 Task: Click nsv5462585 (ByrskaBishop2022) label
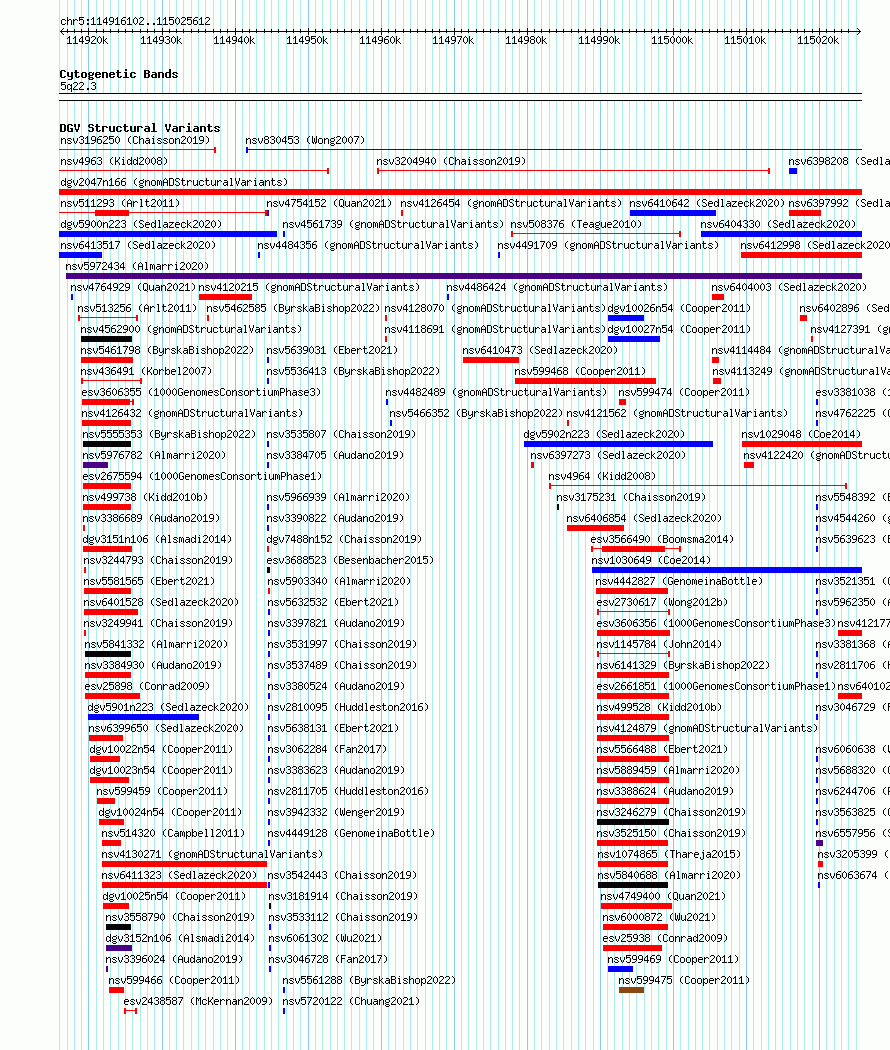click(x=293, y=308)
